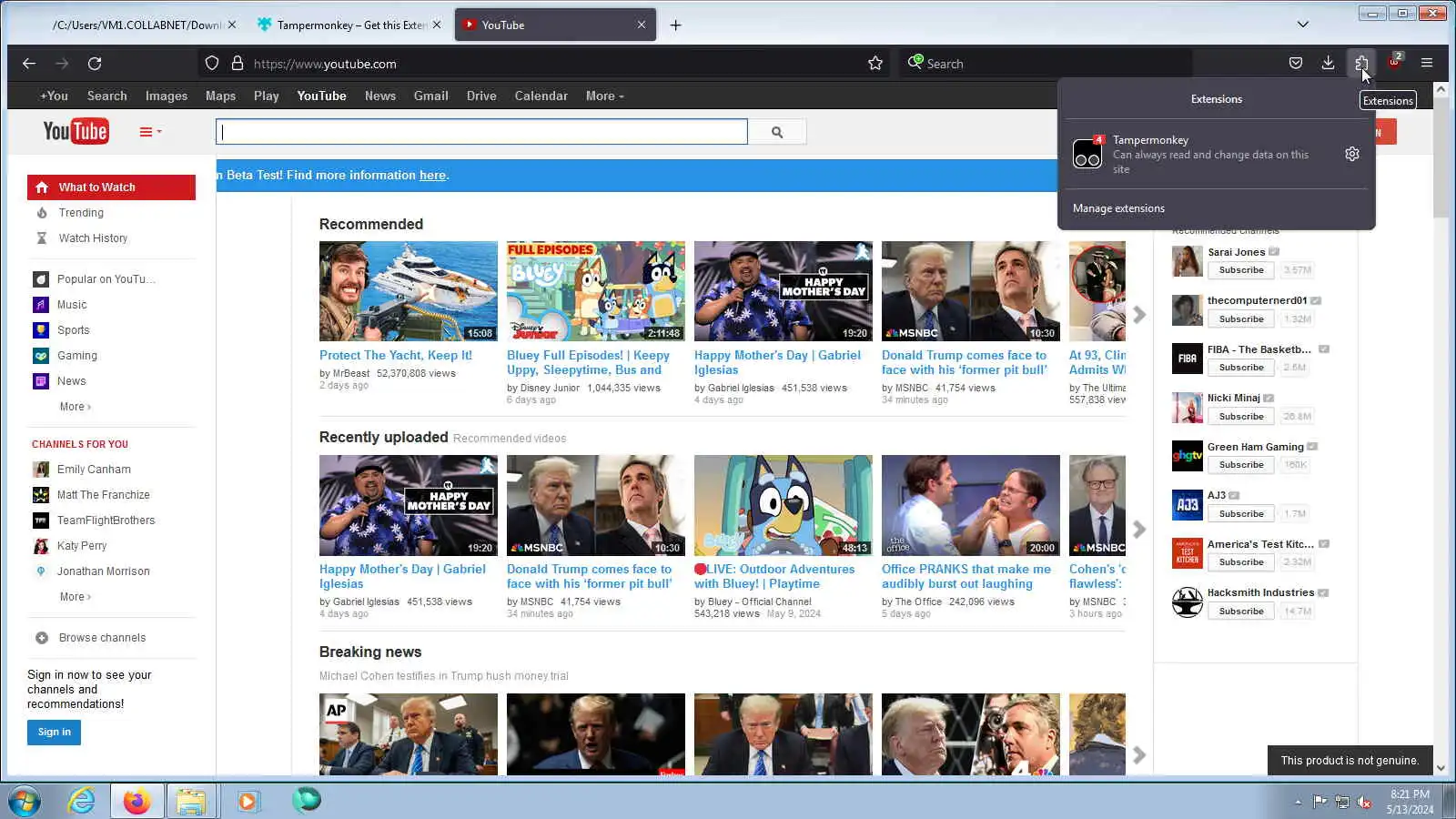Open the media player taskbar icon

coord(248,801)
